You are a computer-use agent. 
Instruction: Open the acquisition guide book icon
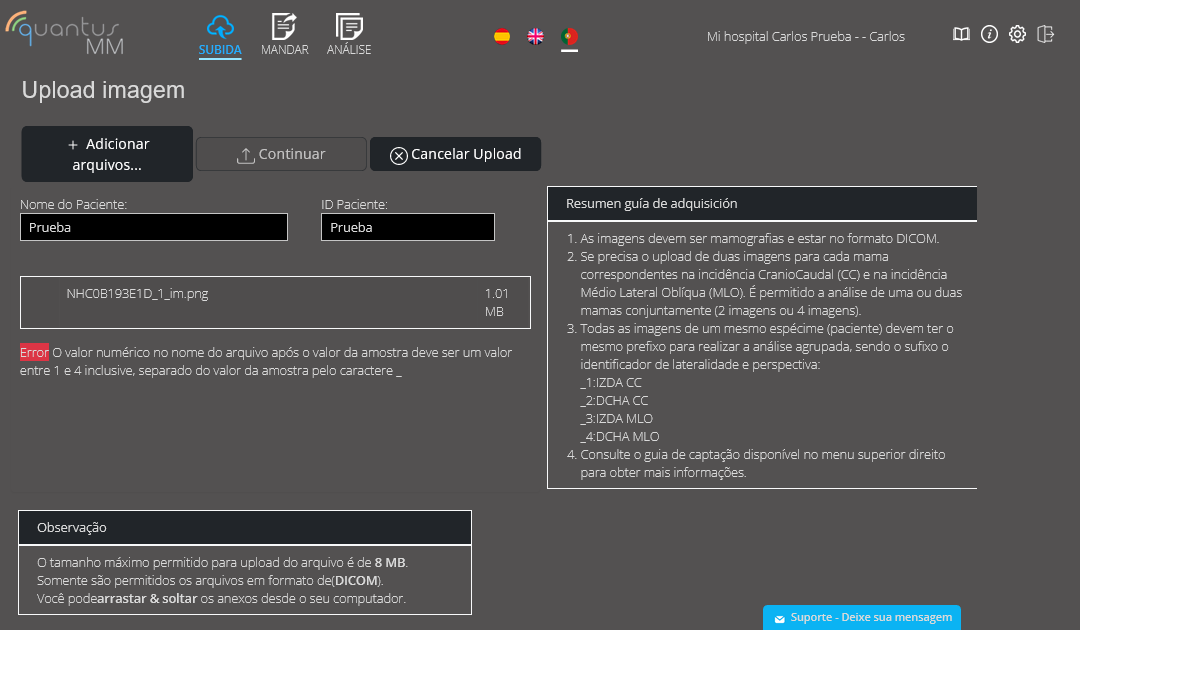961,34
